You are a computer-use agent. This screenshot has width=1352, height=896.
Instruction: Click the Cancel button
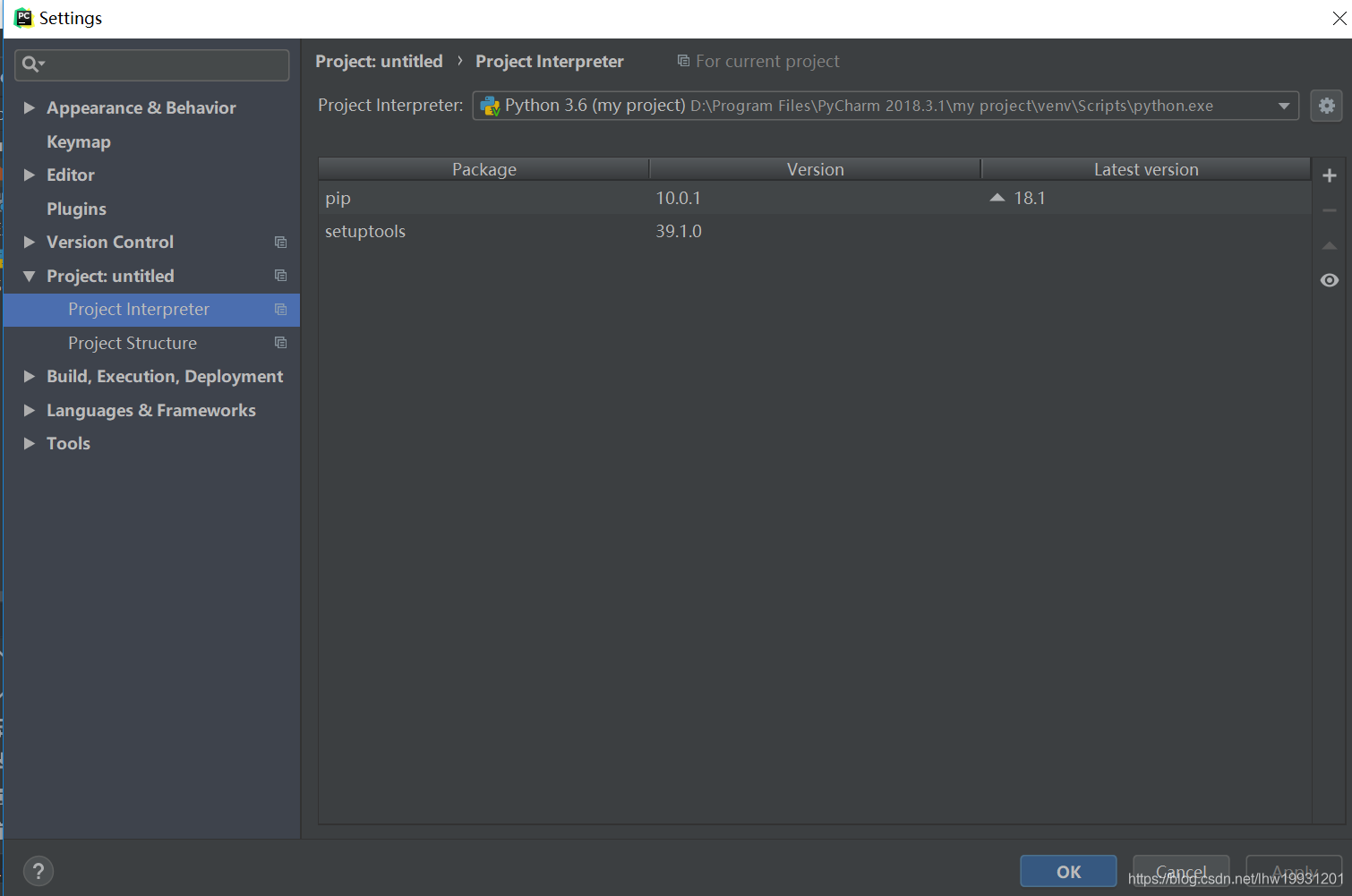click(1180, 870)
